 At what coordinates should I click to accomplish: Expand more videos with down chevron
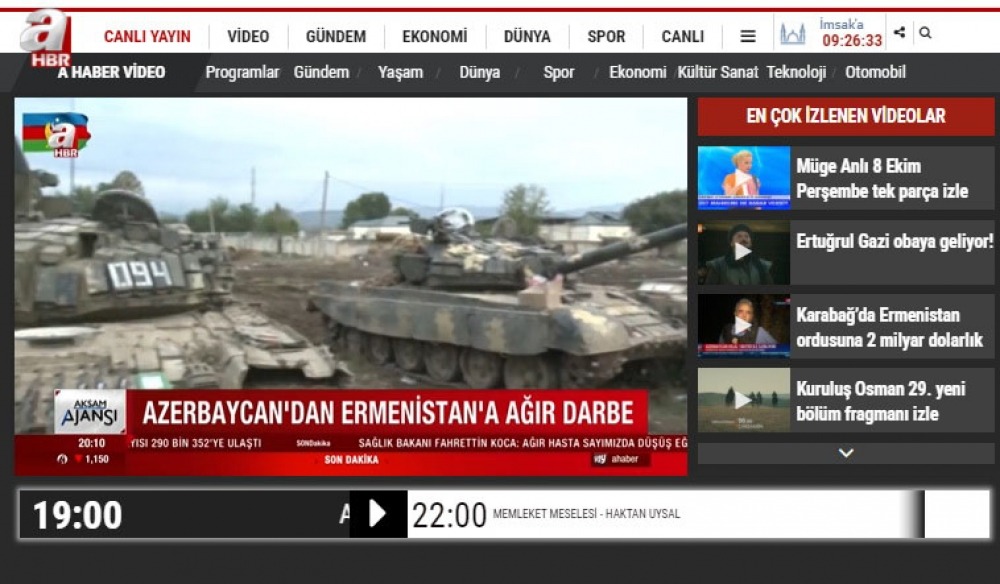(846, 453)
